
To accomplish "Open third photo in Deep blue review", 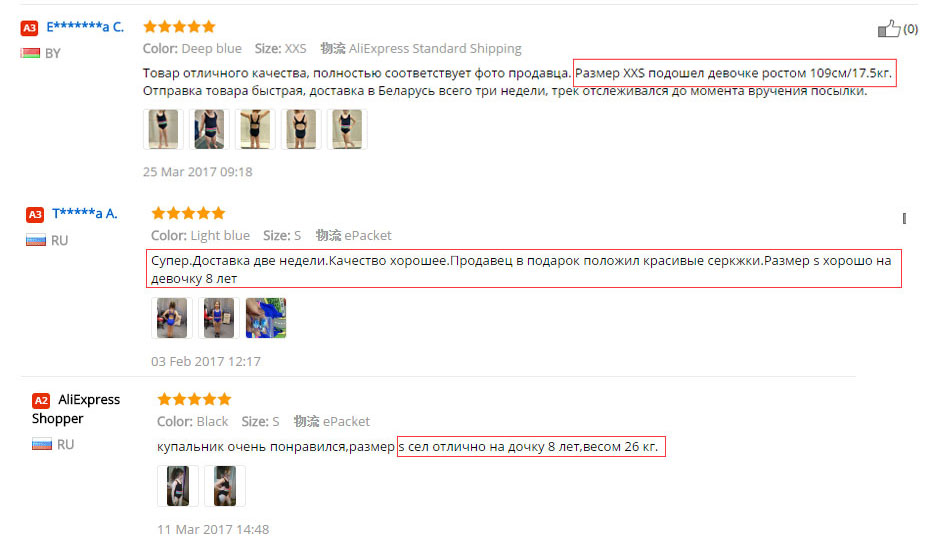I will coord(255,129).
